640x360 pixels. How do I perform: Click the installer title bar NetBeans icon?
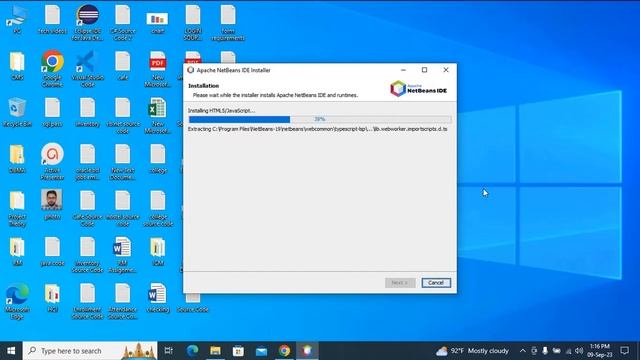191,70
